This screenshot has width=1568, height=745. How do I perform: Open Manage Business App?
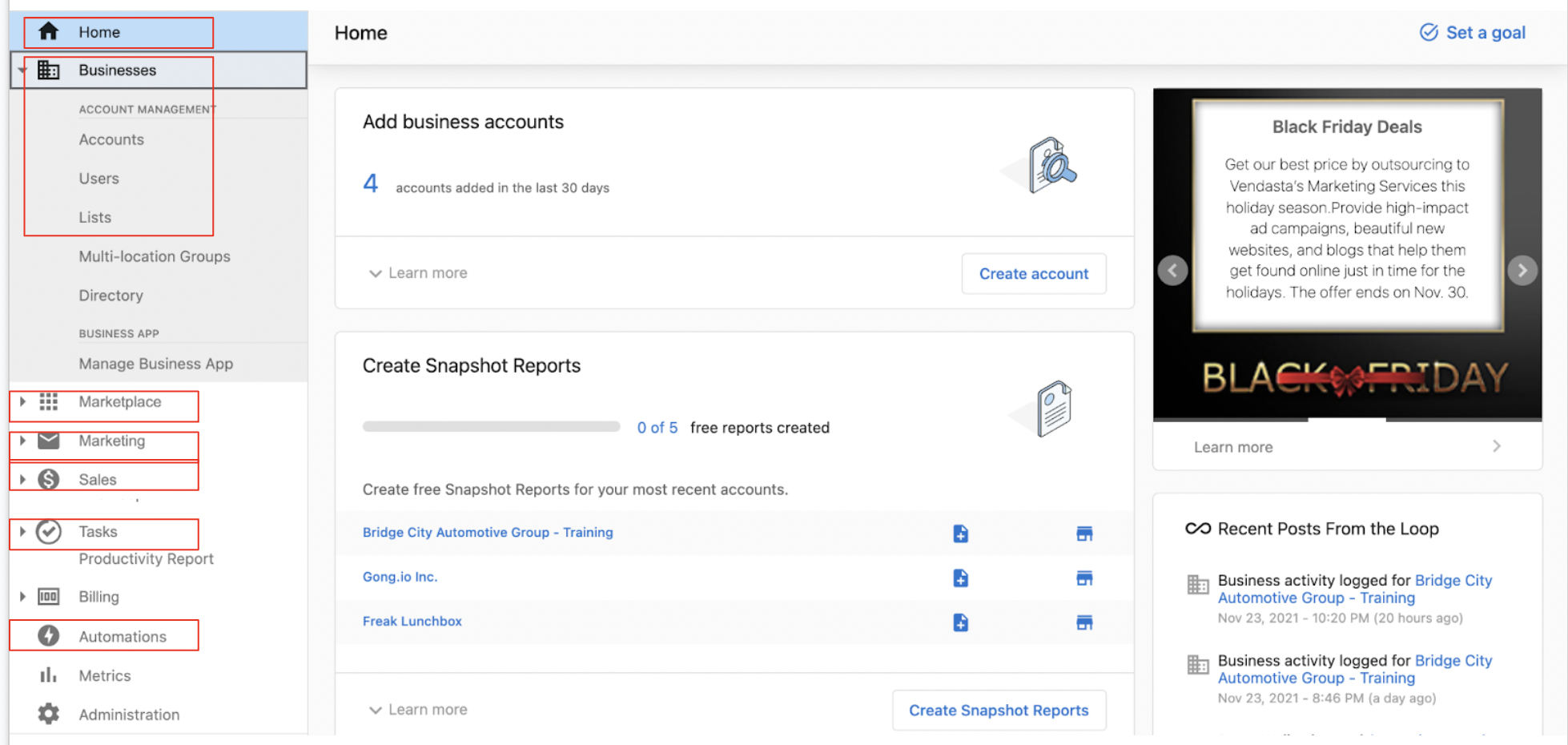156,364
